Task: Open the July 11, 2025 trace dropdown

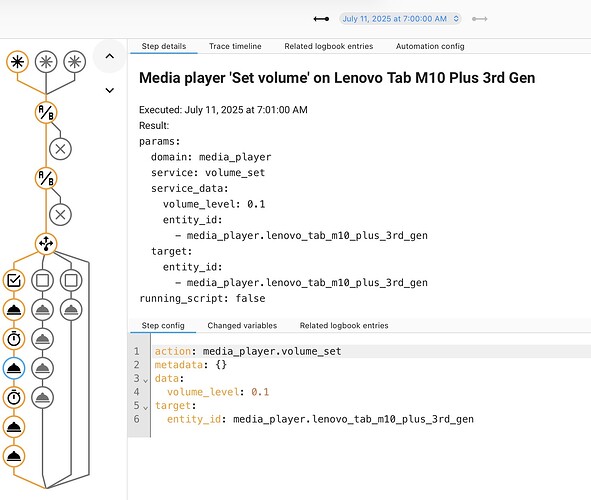Action: coord(400,18)
